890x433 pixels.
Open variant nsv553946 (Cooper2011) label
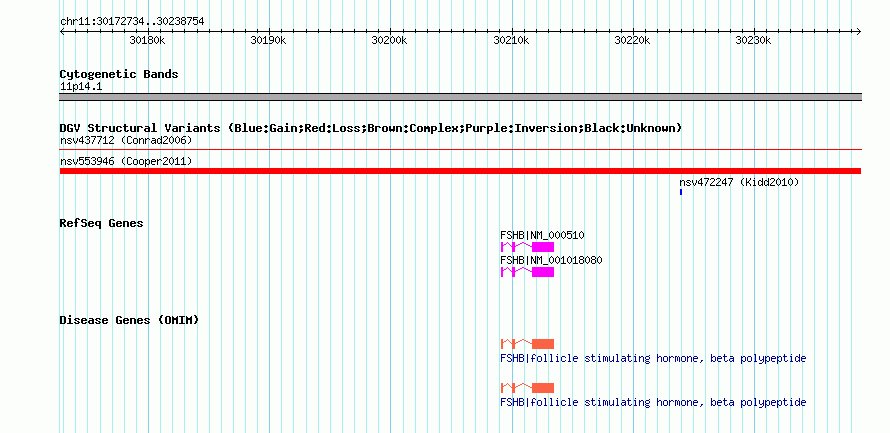point(126,162)
